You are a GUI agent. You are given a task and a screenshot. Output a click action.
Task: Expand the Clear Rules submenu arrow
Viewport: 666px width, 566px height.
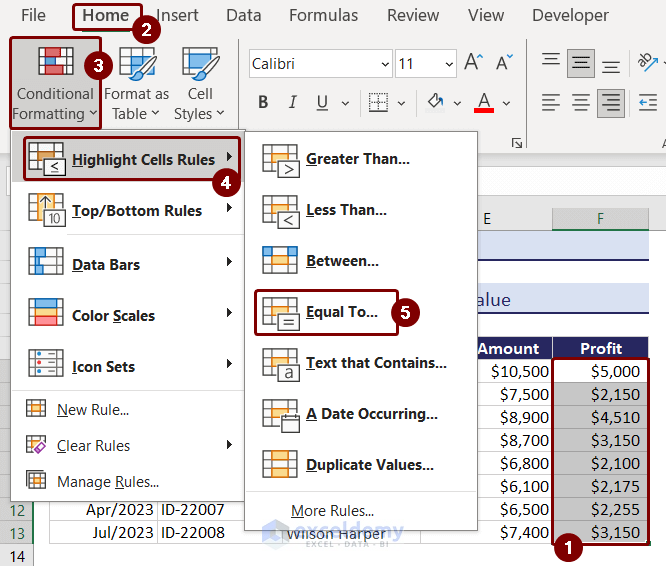229,445
